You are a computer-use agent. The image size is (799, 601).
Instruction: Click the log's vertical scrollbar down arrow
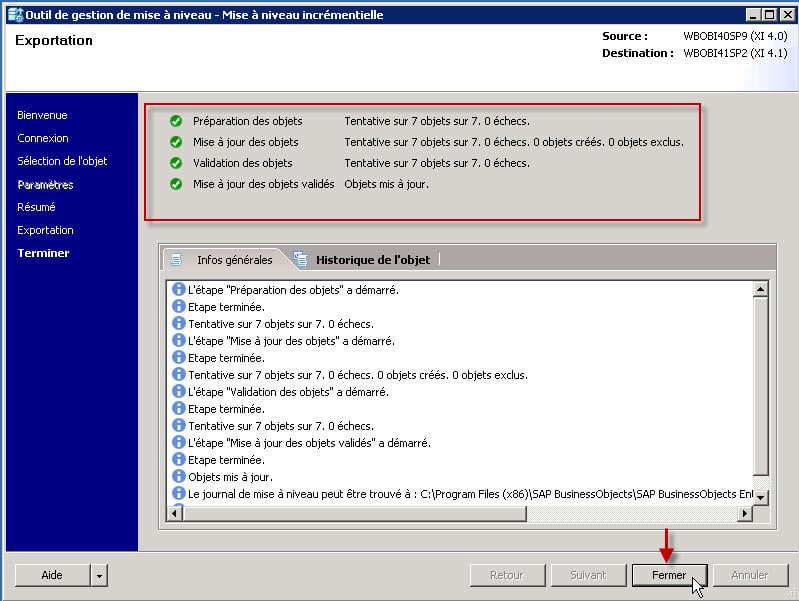click(x=760, y=496)
